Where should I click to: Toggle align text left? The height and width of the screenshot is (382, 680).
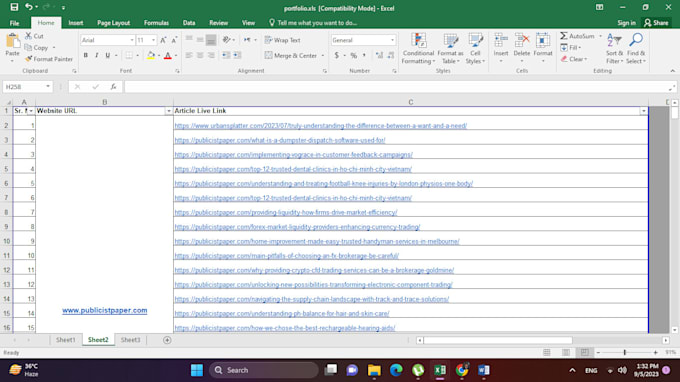[x=189, y=56]
